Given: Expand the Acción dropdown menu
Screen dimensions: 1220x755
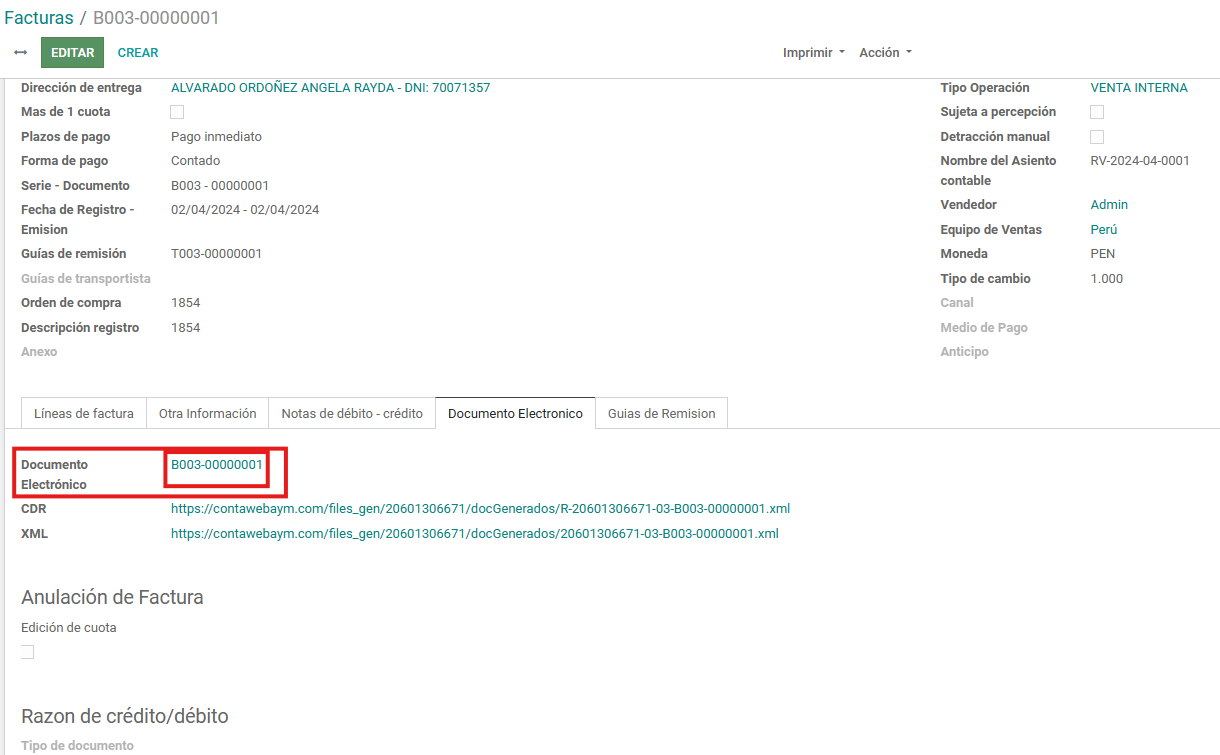Looking at the screenshot, I should tap(885, 53).
